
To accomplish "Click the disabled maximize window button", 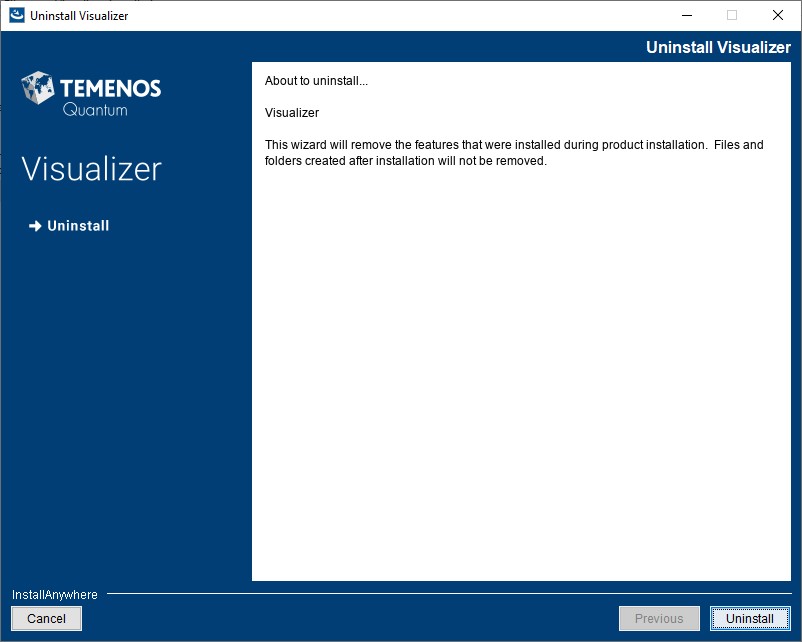I will coord(732,15).
